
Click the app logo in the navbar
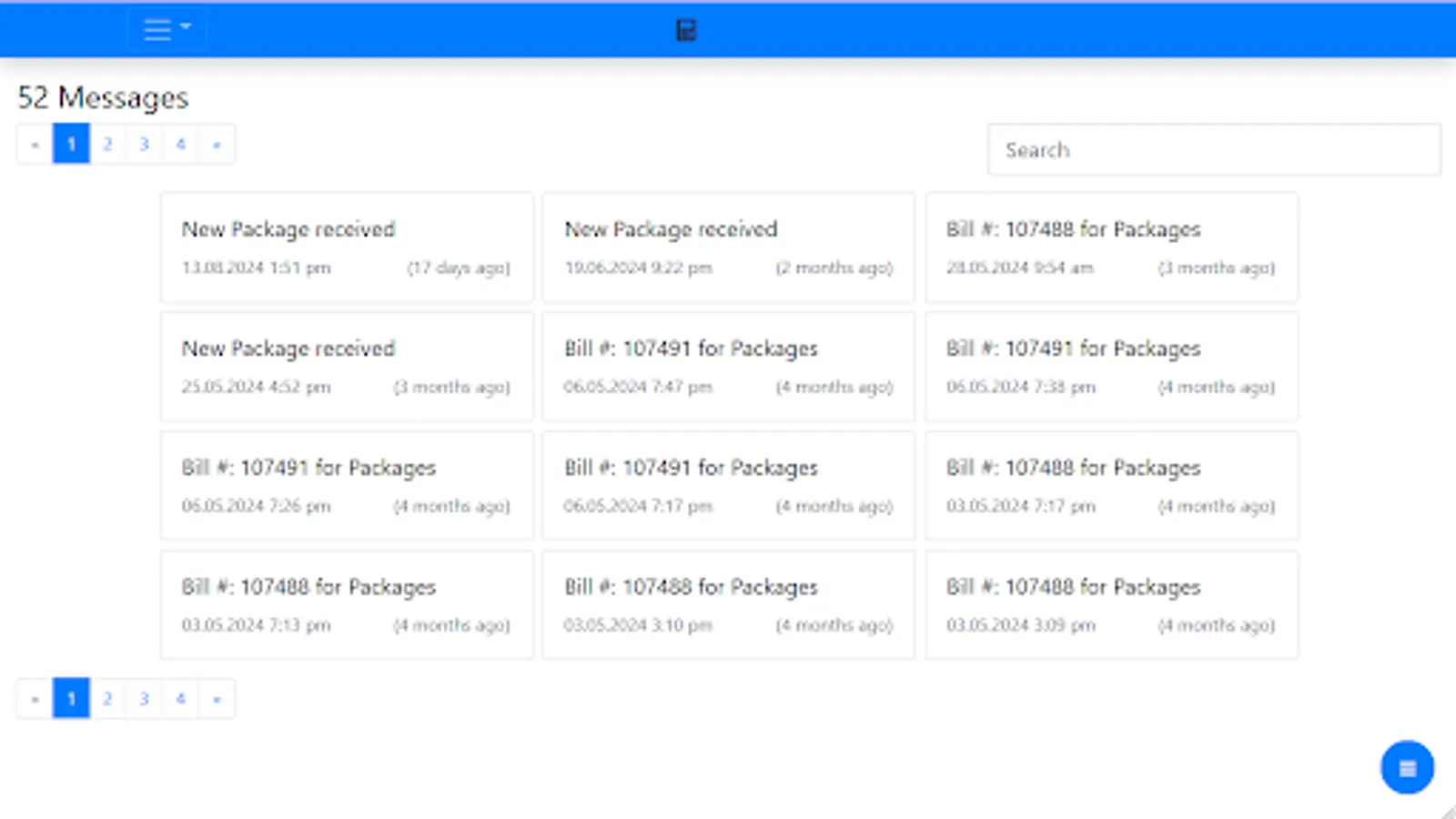pos(684,30)
